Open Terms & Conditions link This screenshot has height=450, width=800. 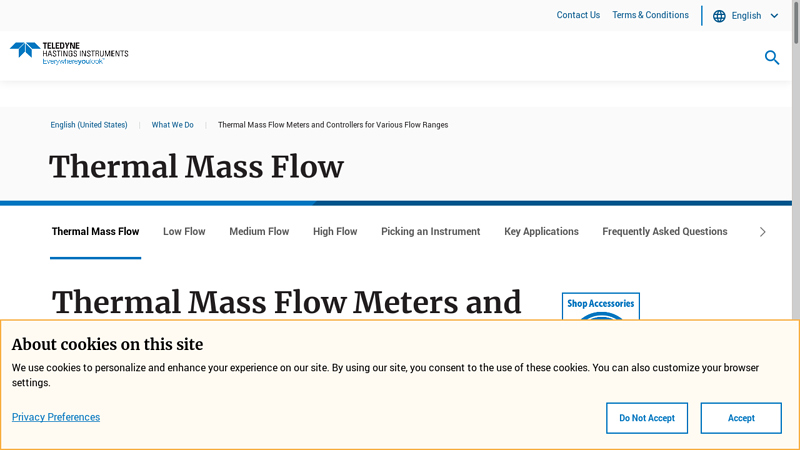[651, 15]
